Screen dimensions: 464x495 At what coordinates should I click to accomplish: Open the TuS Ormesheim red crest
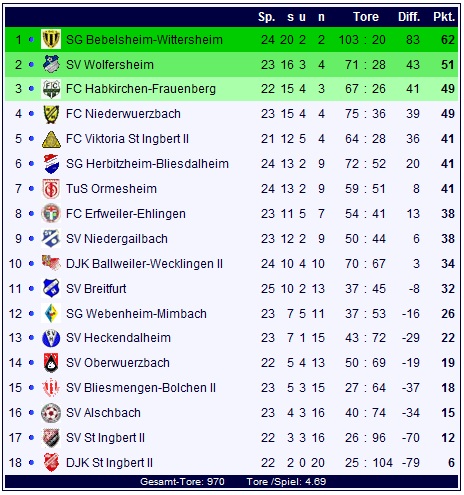[51, 189]
